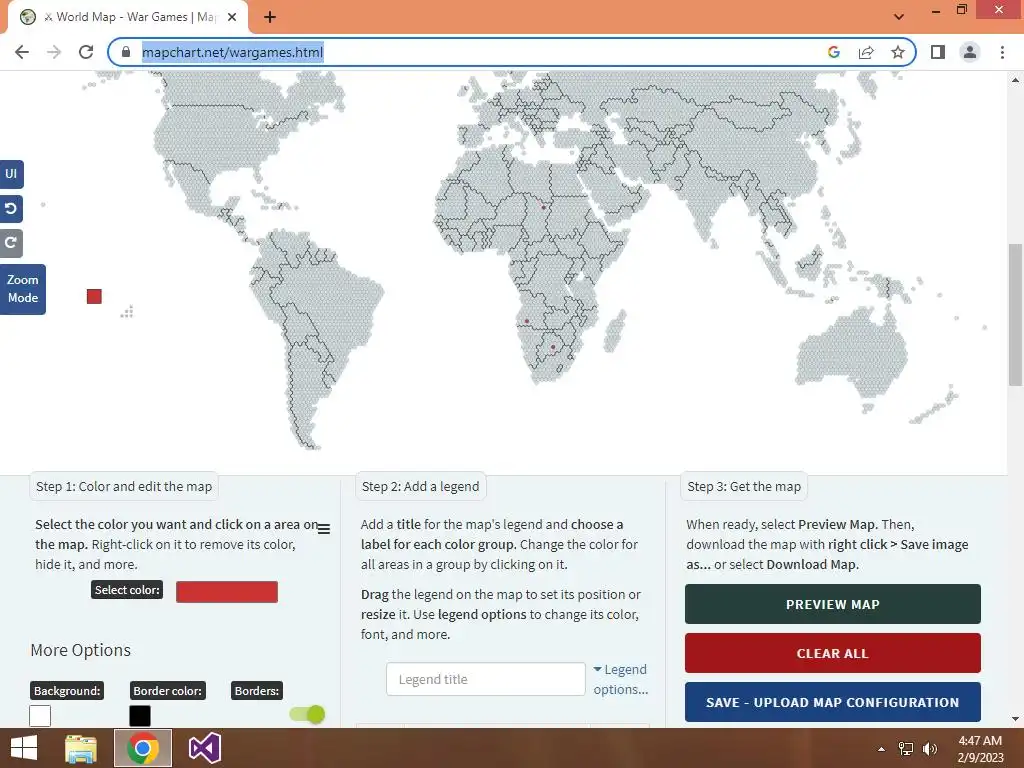Open the Chrome three-dot menu

(1002, 52)
